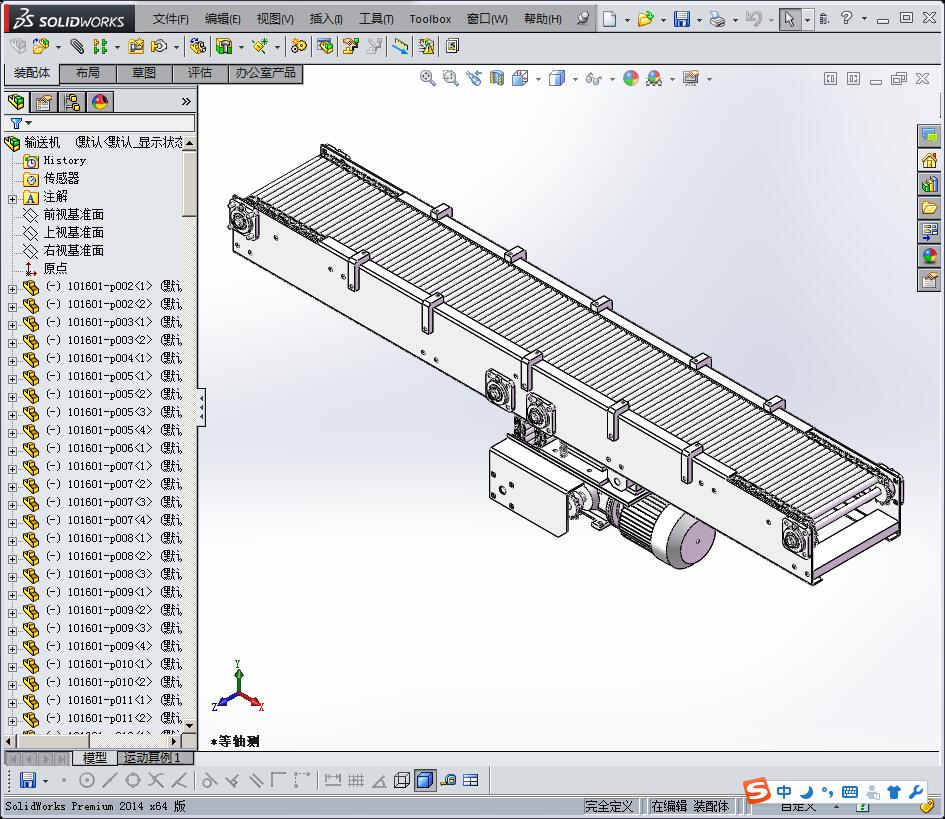Expand tree node 101601-p006<1>
The width and height of the screenshot is (945, 819).
(x=12, y=451)
